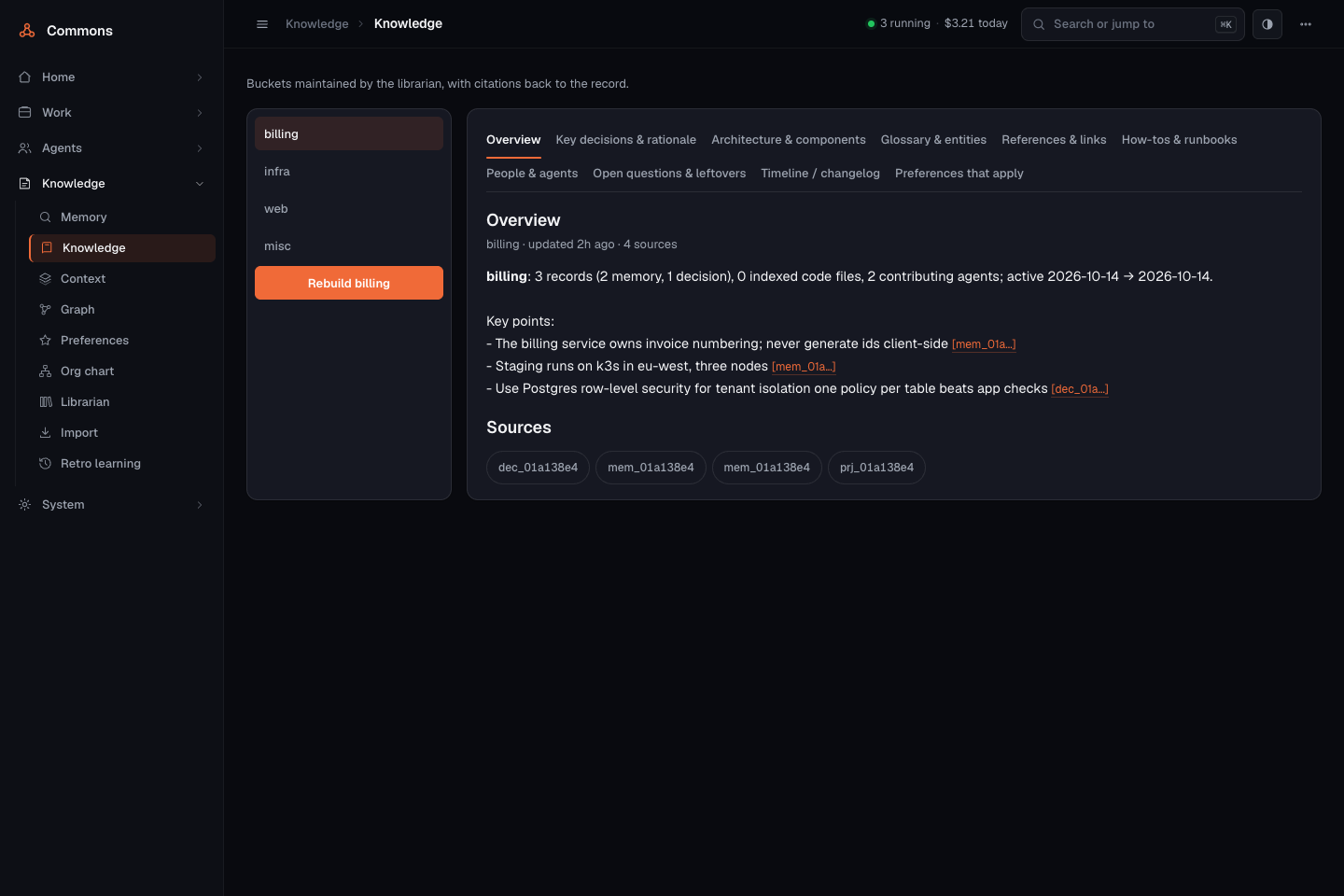Click the Home icon in sidebar
The height and width of the screenshot is (896, 1344).
pyautogui.click(x=25, y=77)
